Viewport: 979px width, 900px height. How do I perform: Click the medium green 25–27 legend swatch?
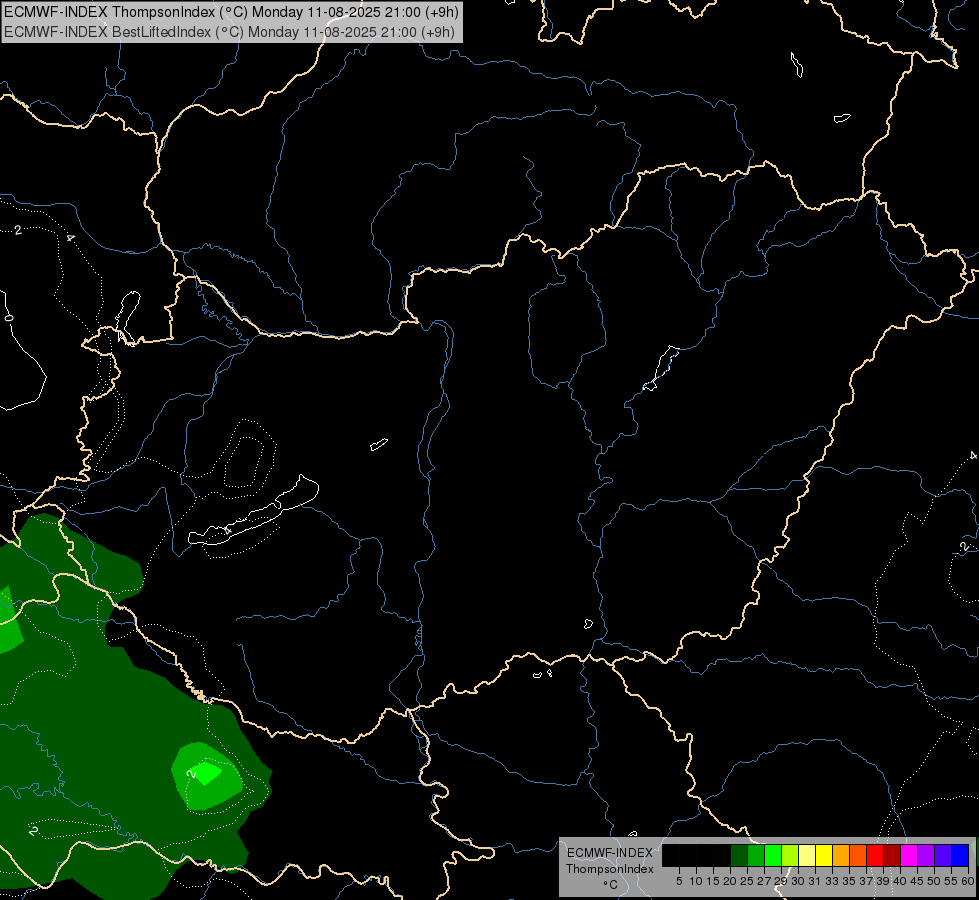pyautogui.click(x=756, y=855)
